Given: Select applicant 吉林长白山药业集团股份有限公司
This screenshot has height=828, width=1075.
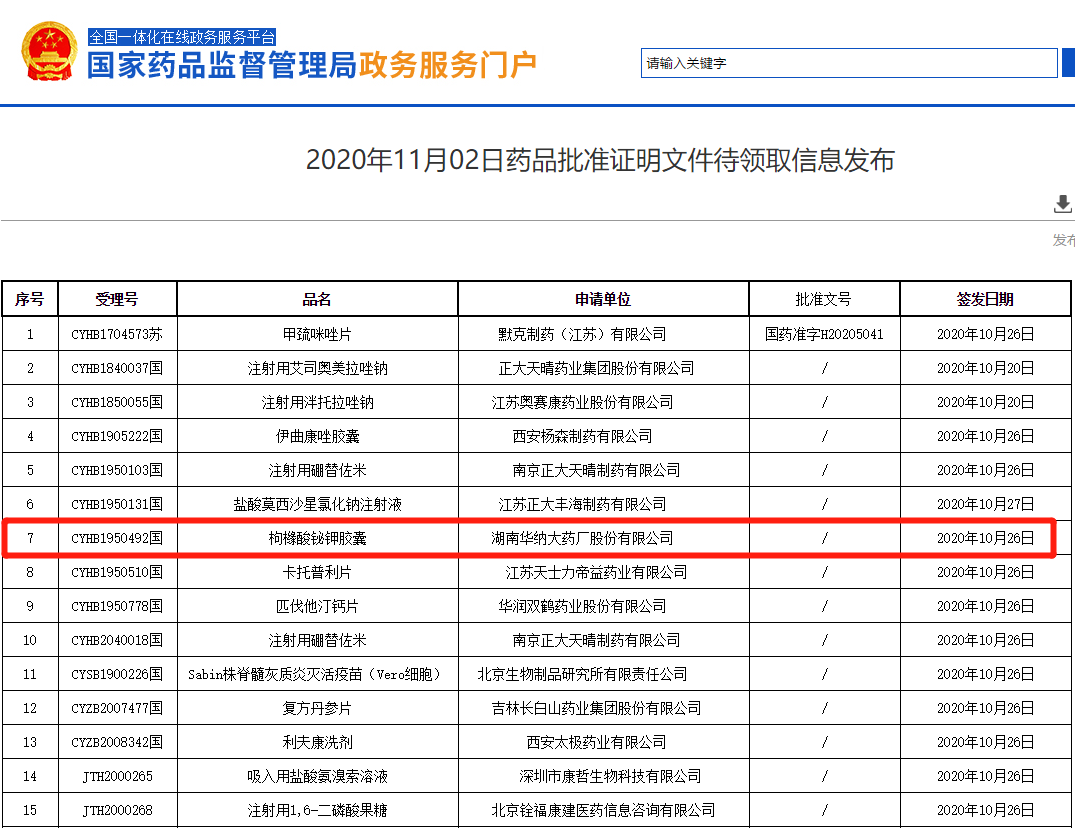Looking at the screenshot, I should click(596, 708).
